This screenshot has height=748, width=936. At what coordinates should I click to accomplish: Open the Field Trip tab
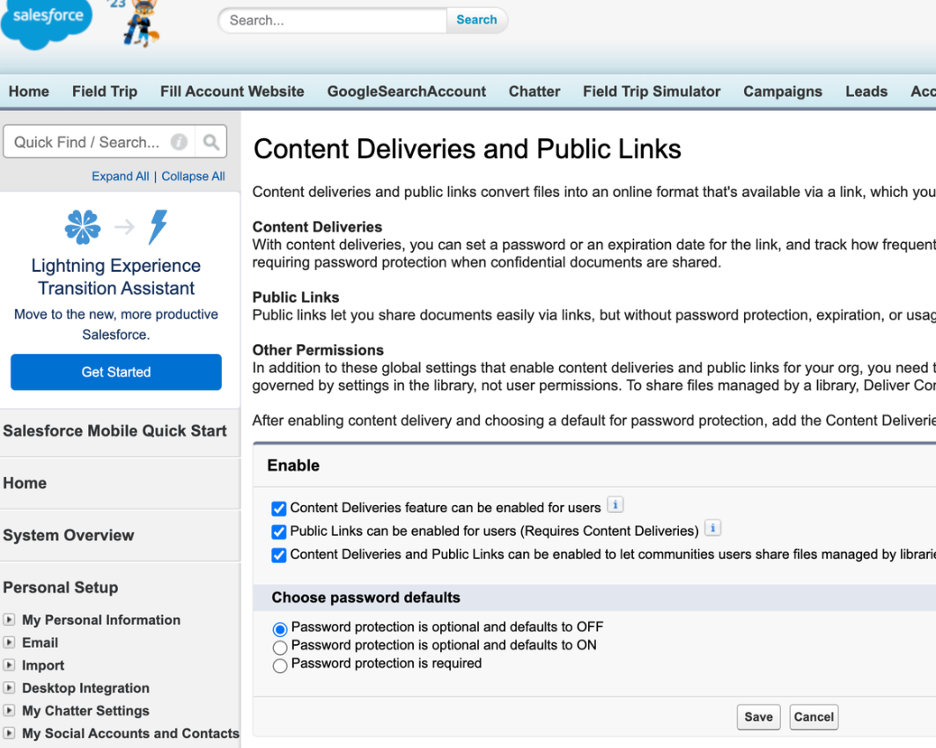(104, 91)
